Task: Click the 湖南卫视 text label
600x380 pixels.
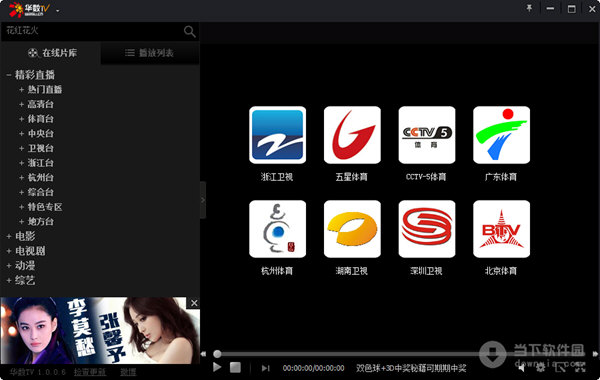Action: (352, 271)
